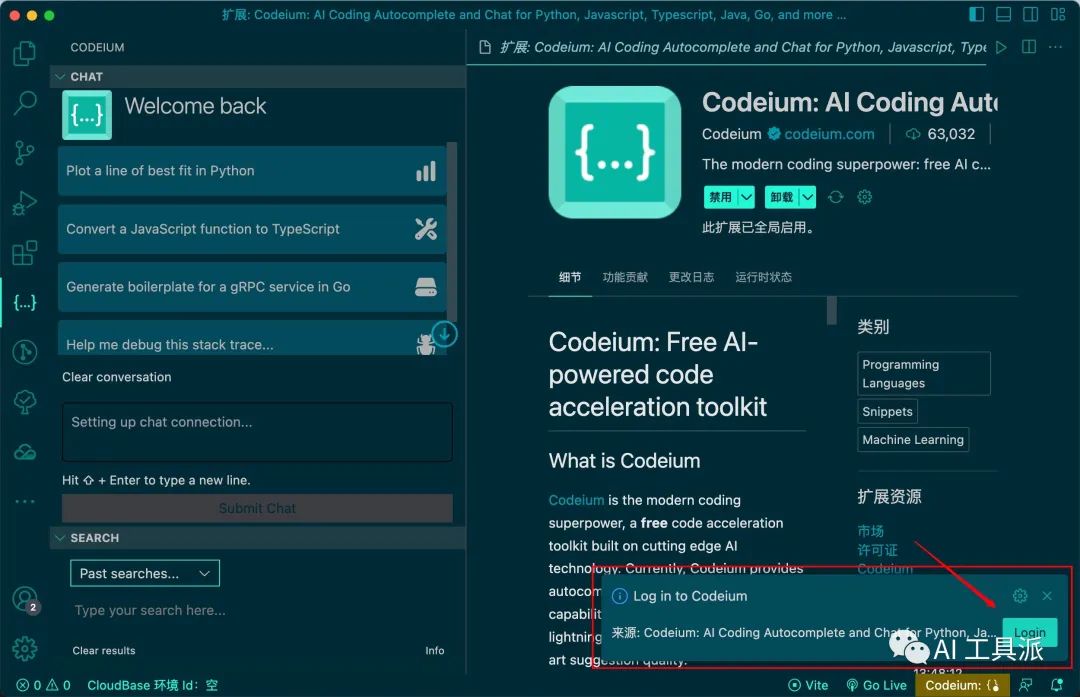Screen dimensions: 1080x697
Task: Click the extension settings gear next to uninstall
Action: (864, 197)
